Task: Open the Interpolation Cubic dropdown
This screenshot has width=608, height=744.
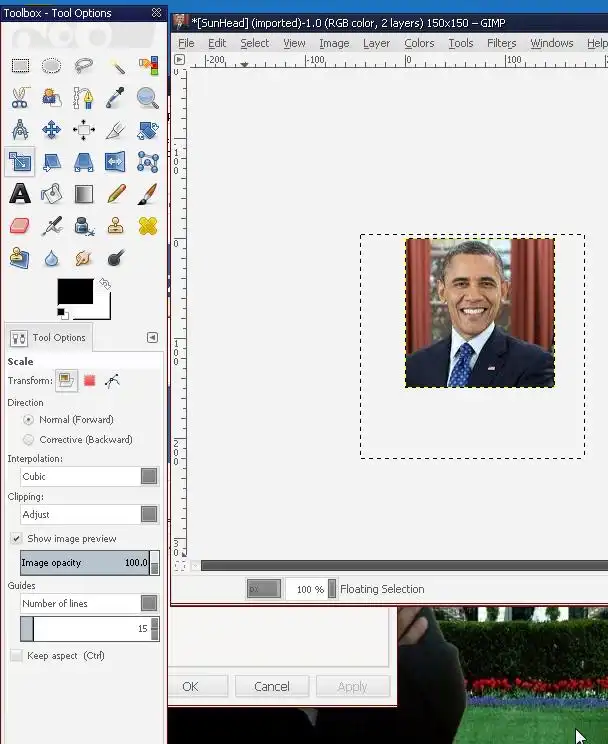Action: [x=90, y=476]
